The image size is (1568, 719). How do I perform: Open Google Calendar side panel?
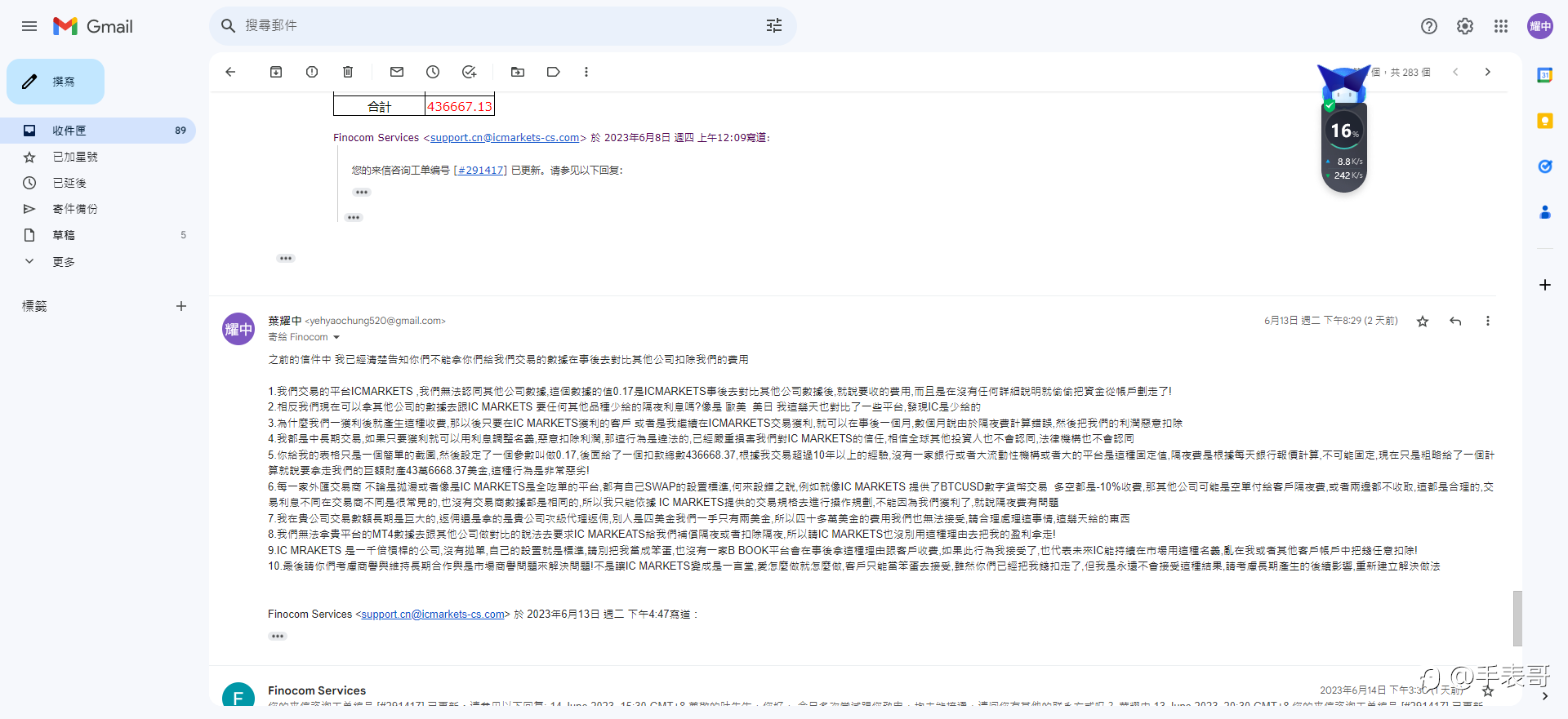coord(1545,75)
